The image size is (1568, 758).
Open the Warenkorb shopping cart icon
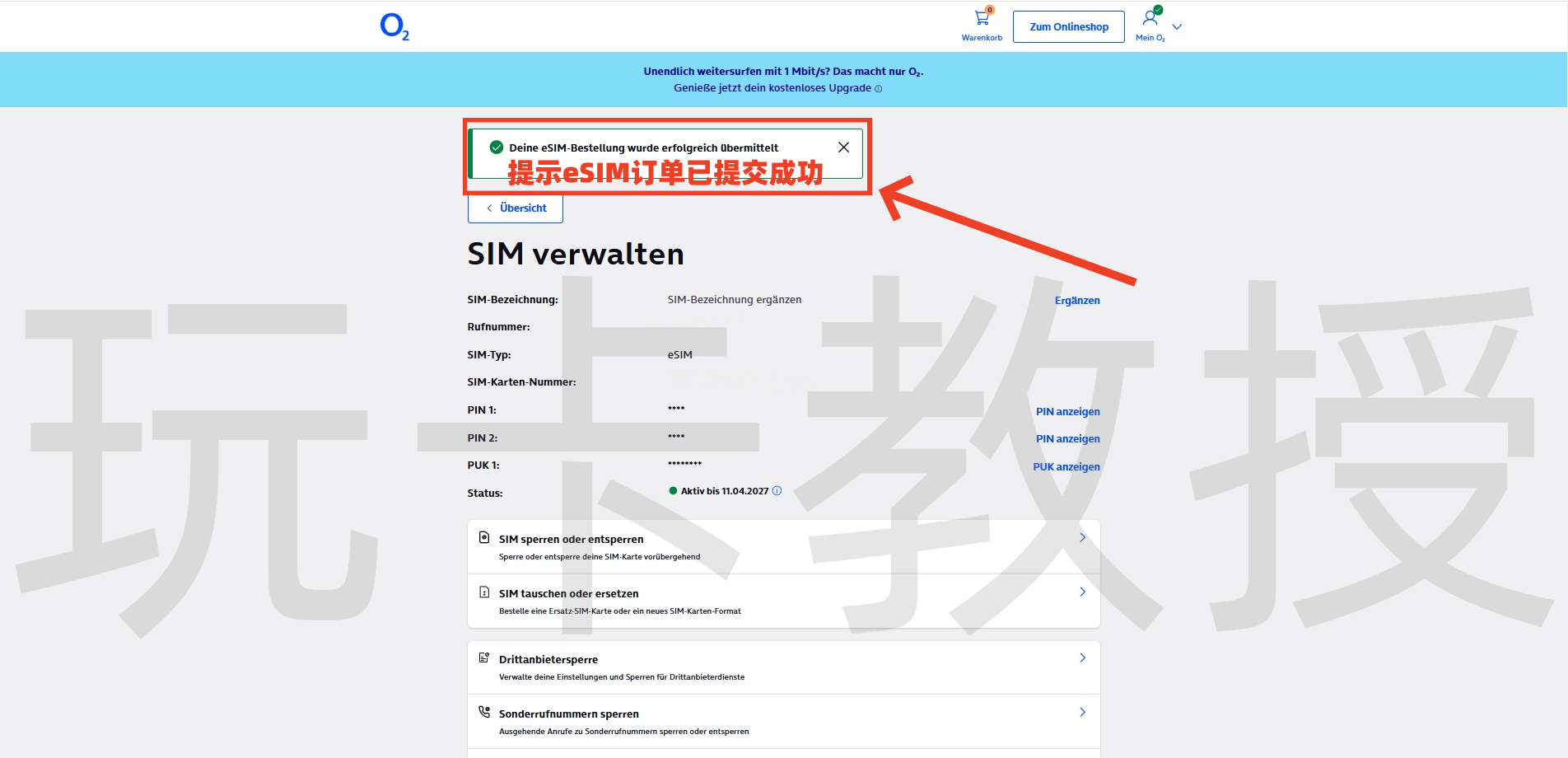982,18
